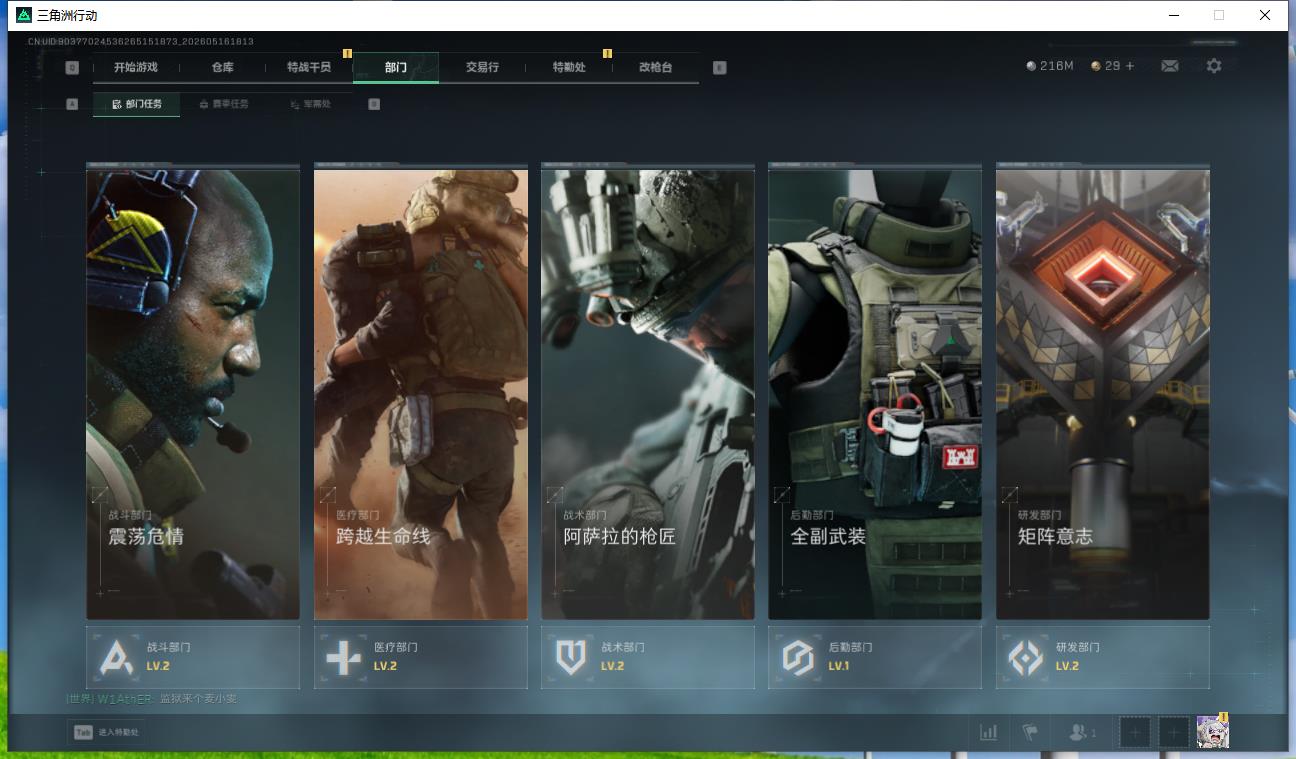
Task: Open the 矩阵意志 research department card
Action: tap(1103, 394)
